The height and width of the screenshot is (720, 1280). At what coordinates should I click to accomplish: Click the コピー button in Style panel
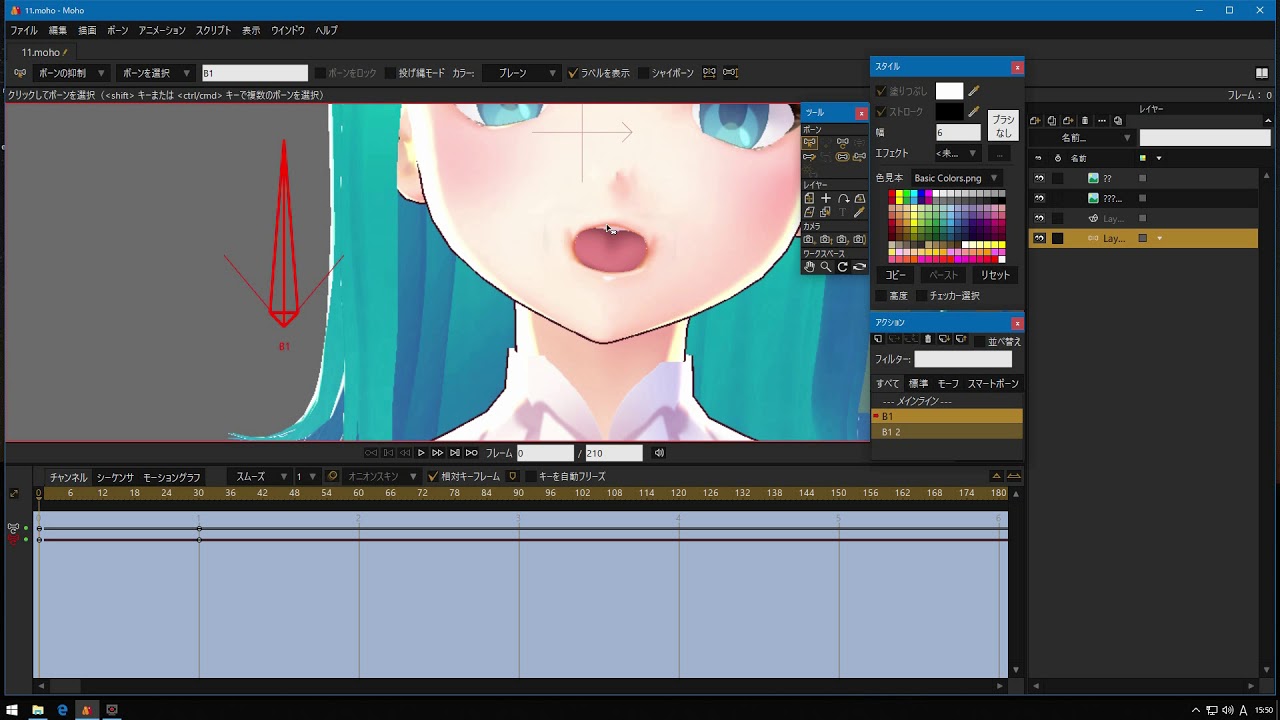click(896, 275)
